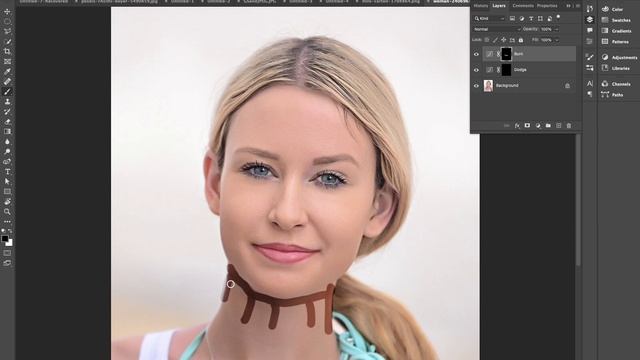This screenshot has width=640, height=360.
Task: Select the Lasso tool
Action: (x=7, y=31)
